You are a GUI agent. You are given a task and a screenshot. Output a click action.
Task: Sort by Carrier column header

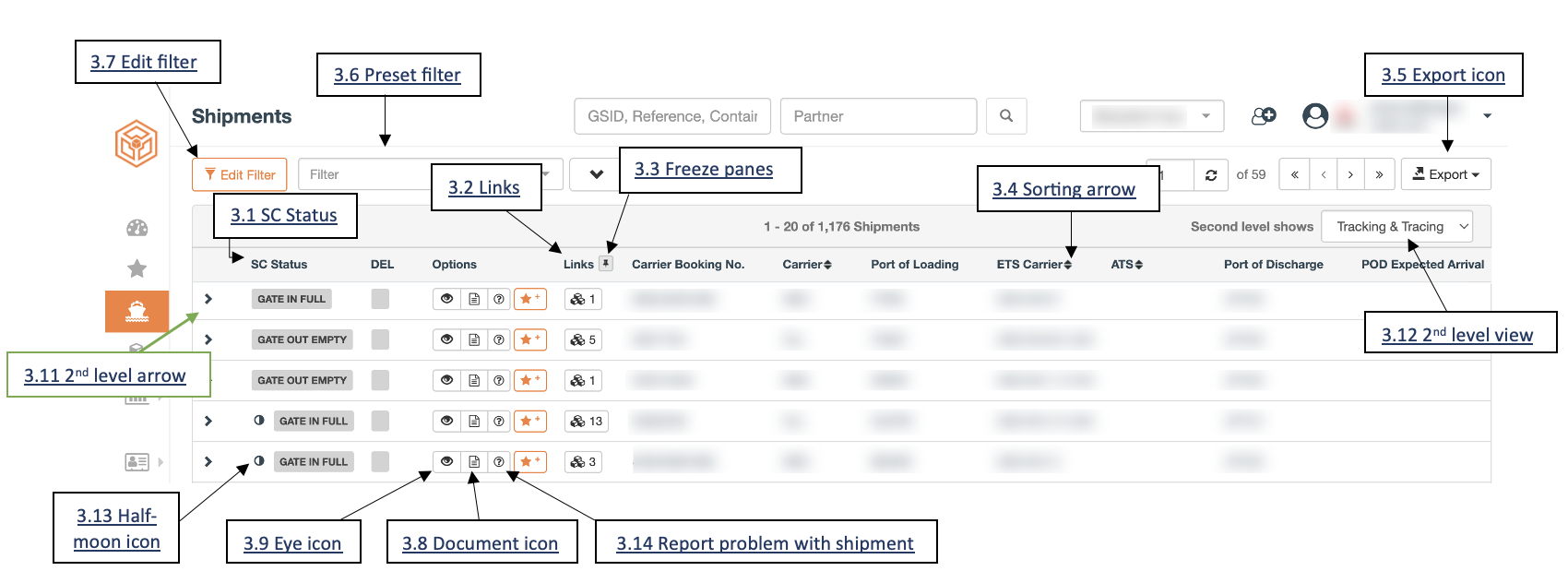pyautogui.click(x=807, y=265)
